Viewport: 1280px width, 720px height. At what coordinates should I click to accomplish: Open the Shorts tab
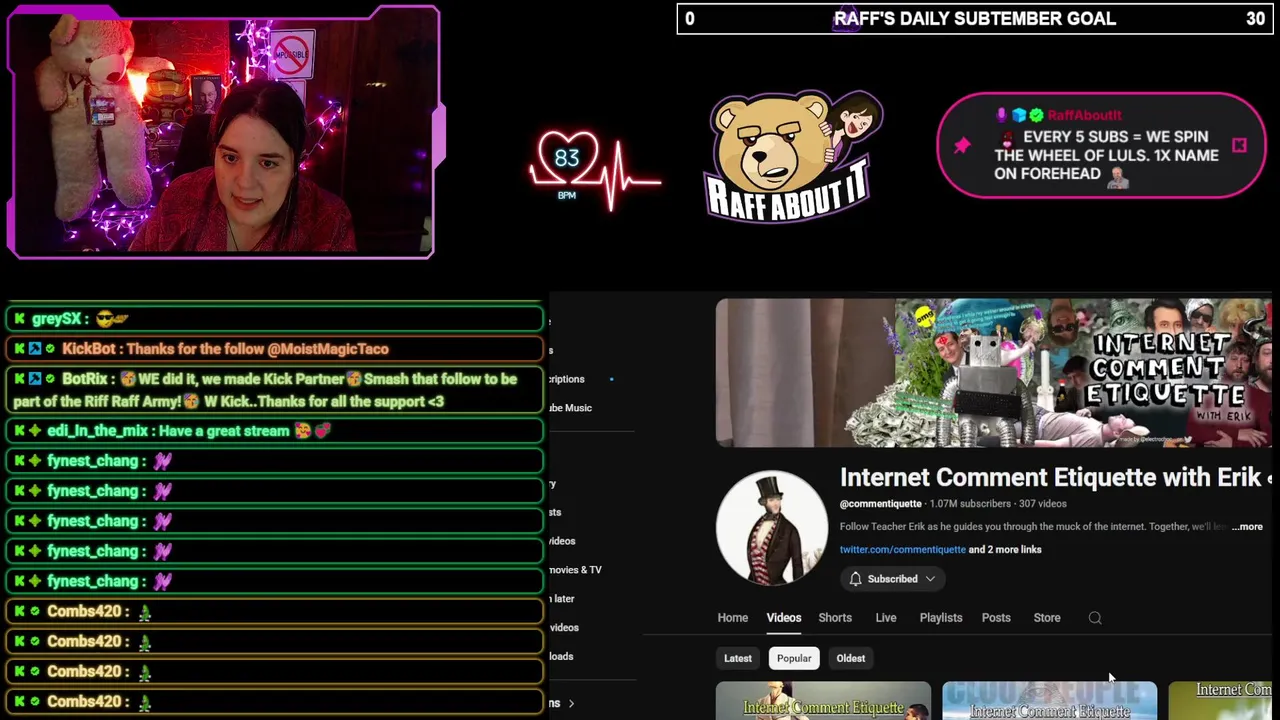tap(835, 618)
